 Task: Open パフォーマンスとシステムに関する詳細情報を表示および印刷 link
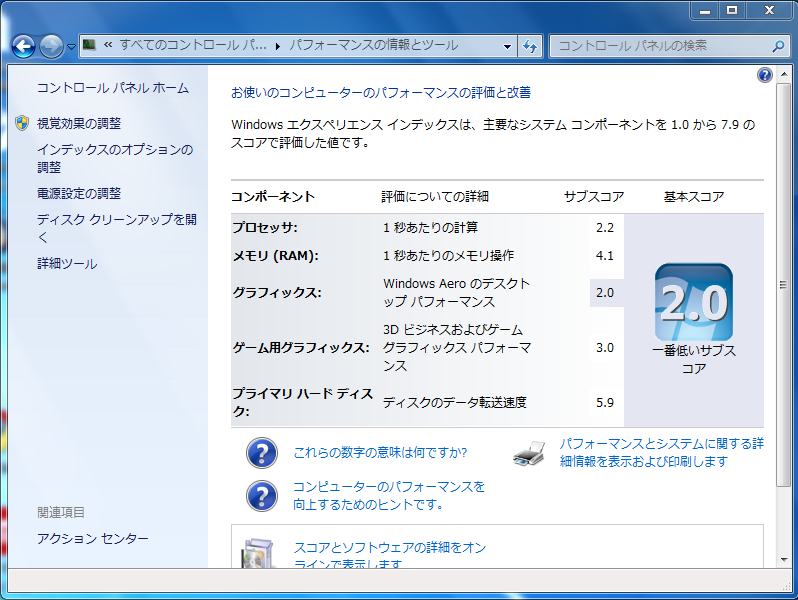click(x=662, y=452)
